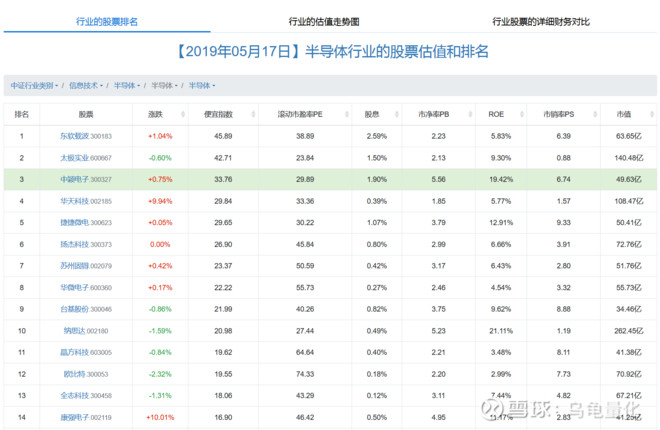Sort by 市值 via its sort arrows
Image resolution: width=660 pixels, height=430 pixels.
pos(652,114)
